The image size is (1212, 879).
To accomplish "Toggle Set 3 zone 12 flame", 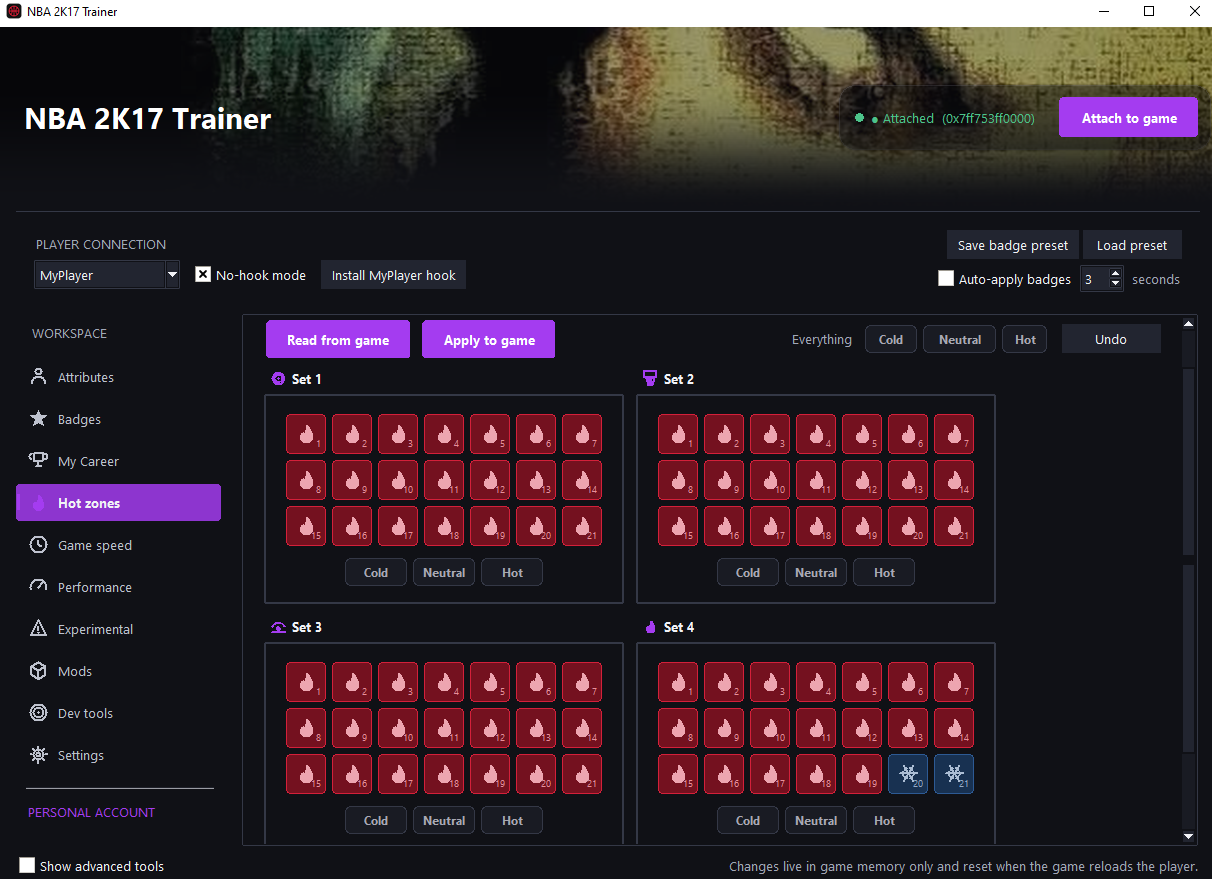I will (x=490, y=728).
